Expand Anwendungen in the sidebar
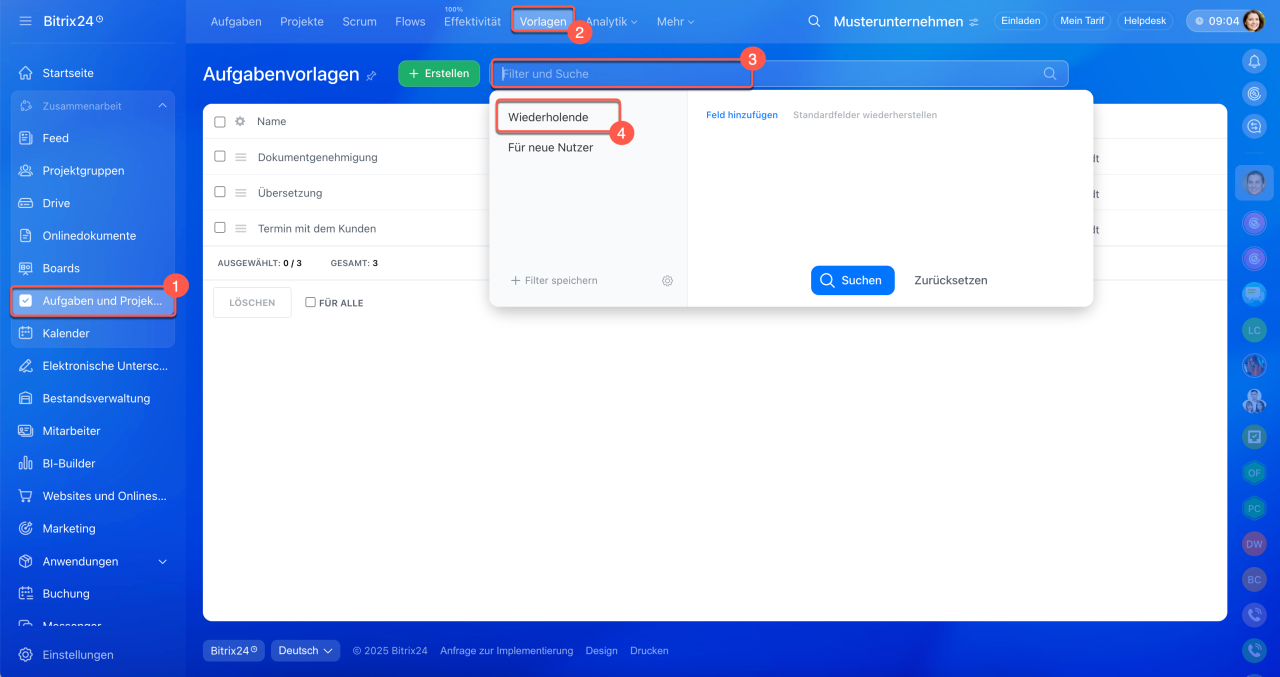 click(163, 562)
